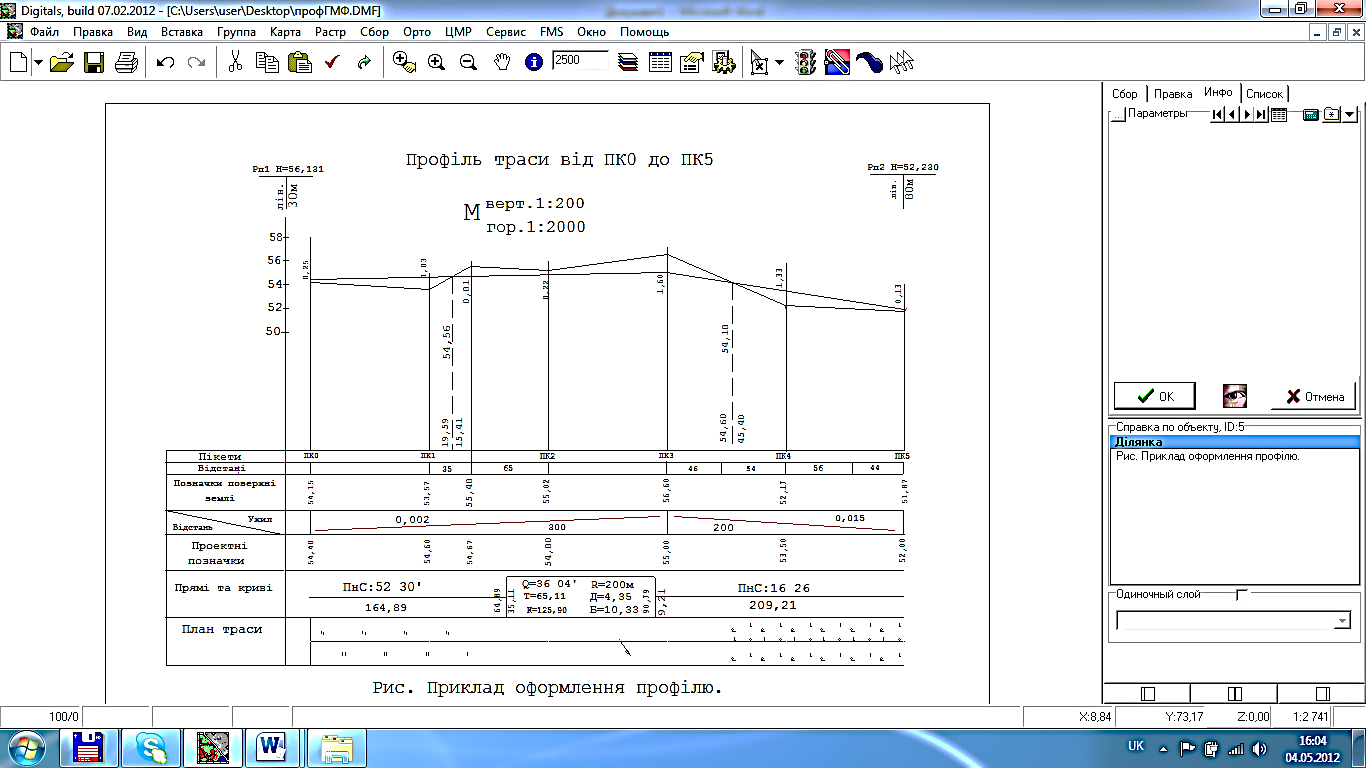Screen dimensions: 1366x768
Task: Open the Сервис menu
Action: 506,32
